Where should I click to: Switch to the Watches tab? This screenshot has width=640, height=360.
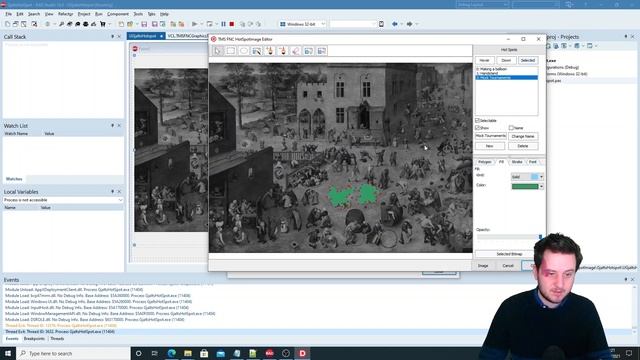(x=14, y=179)
